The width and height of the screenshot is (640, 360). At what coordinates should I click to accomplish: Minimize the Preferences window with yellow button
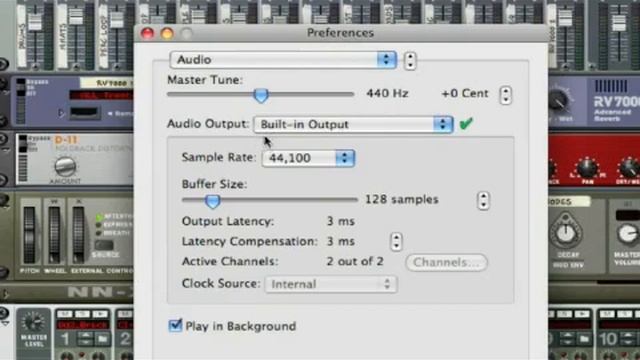click(x=167, y=33)
